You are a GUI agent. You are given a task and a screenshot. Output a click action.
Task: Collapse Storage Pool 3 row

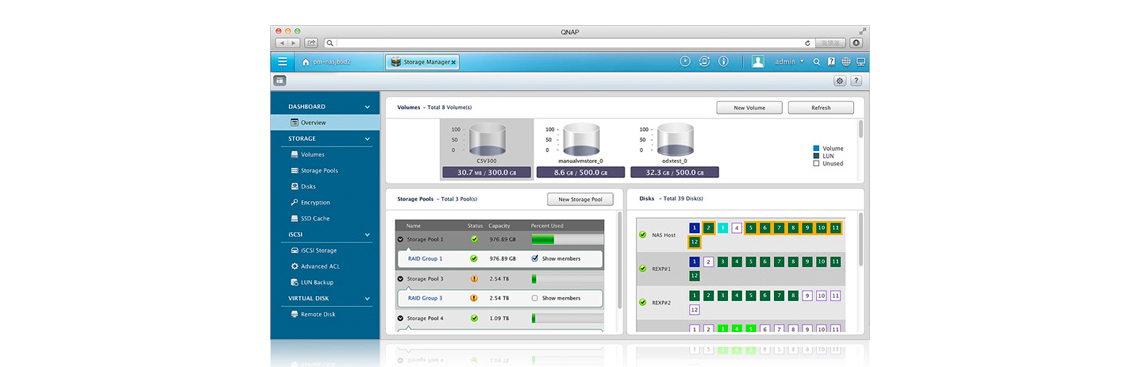[401, 278]
